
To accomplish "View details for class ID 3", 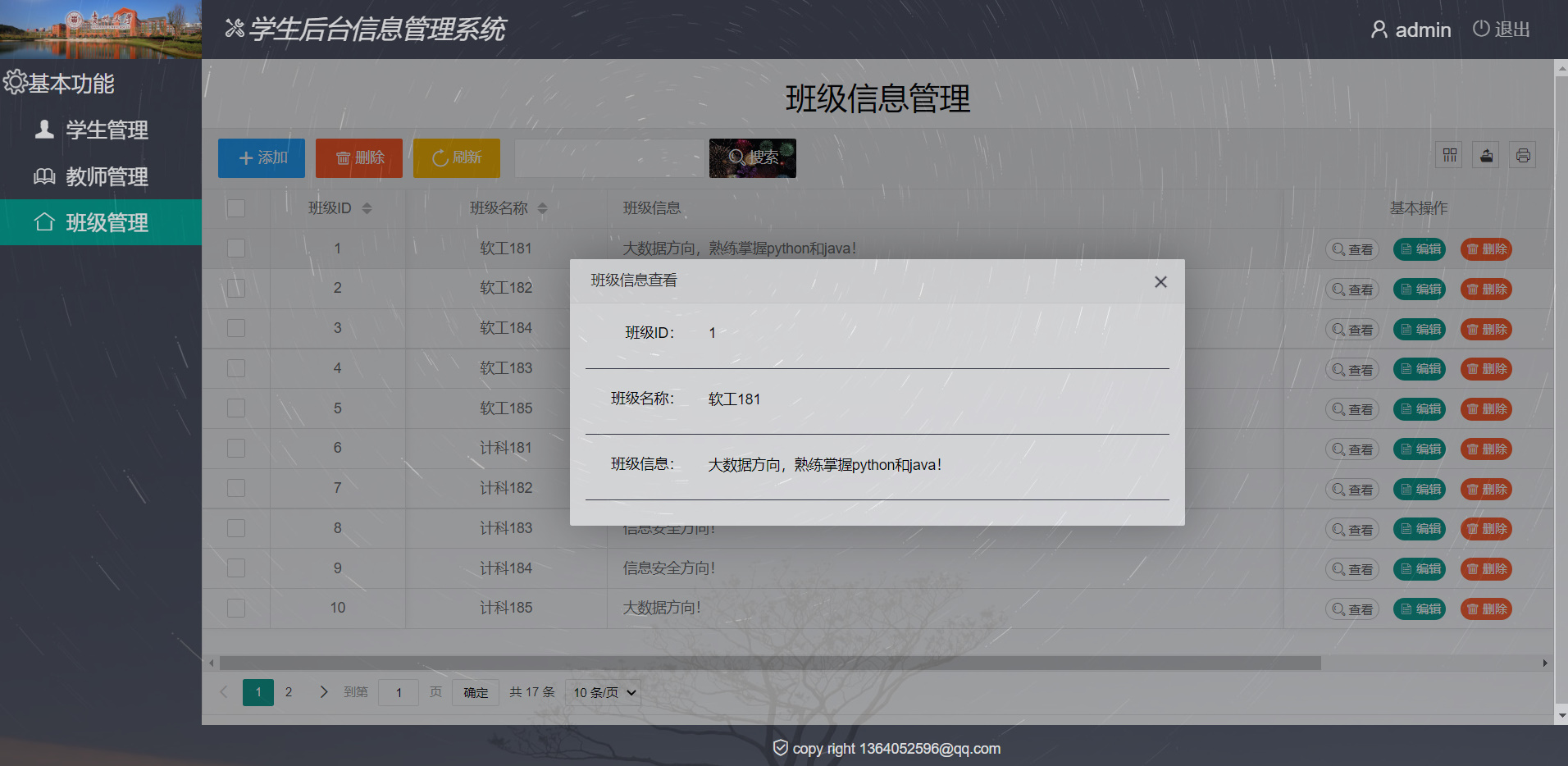I will point(1352,330).
